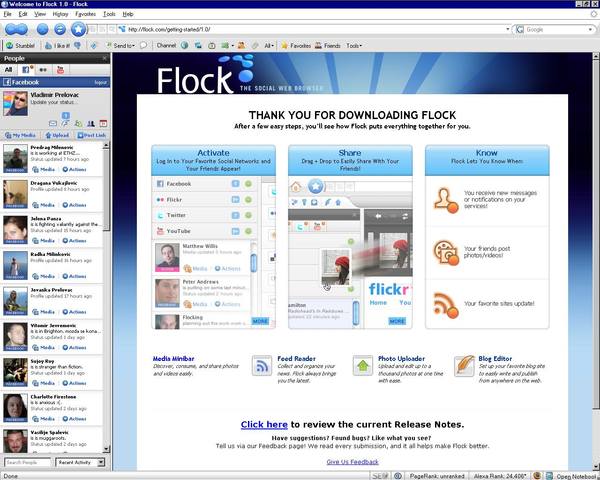Click the Facebook logout link
600x480 pixels.
[x=101, y=82]
